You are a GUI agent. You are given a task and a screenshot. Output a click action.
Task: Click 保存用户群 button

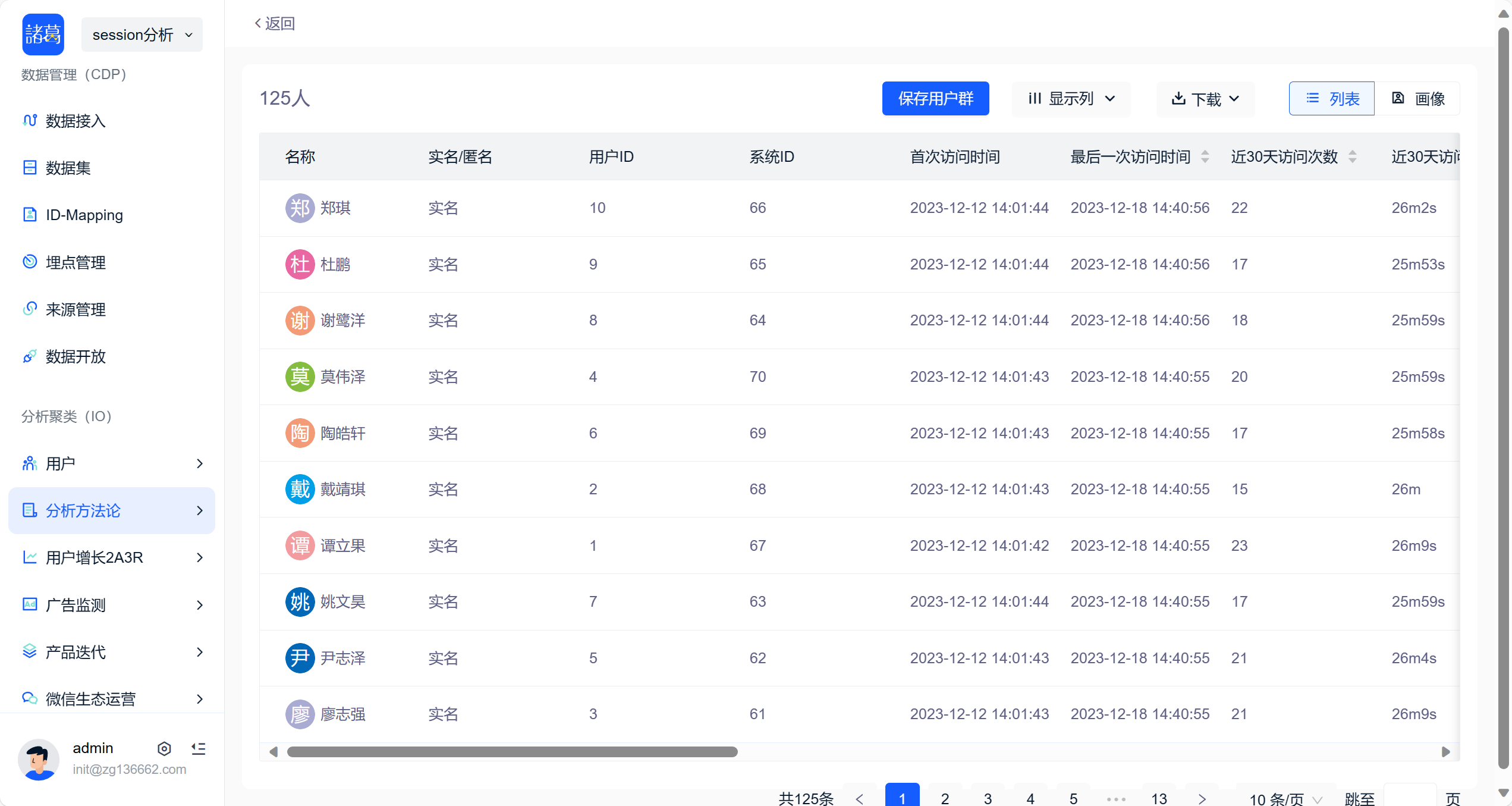[x=935, y=98]
